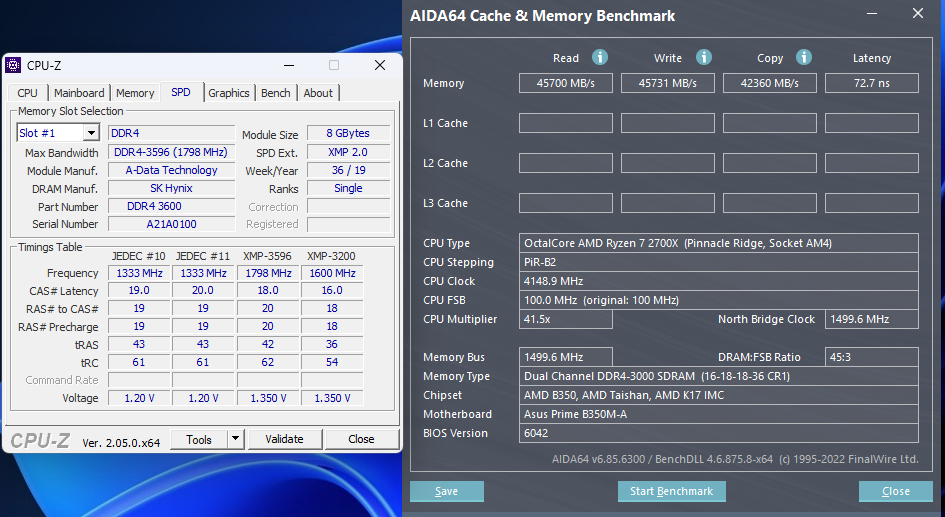This screenshot has width=945, height=517.
Task: Click Close button in CPU-Z window
Action: pyautogui.click(x=361, y=439)
